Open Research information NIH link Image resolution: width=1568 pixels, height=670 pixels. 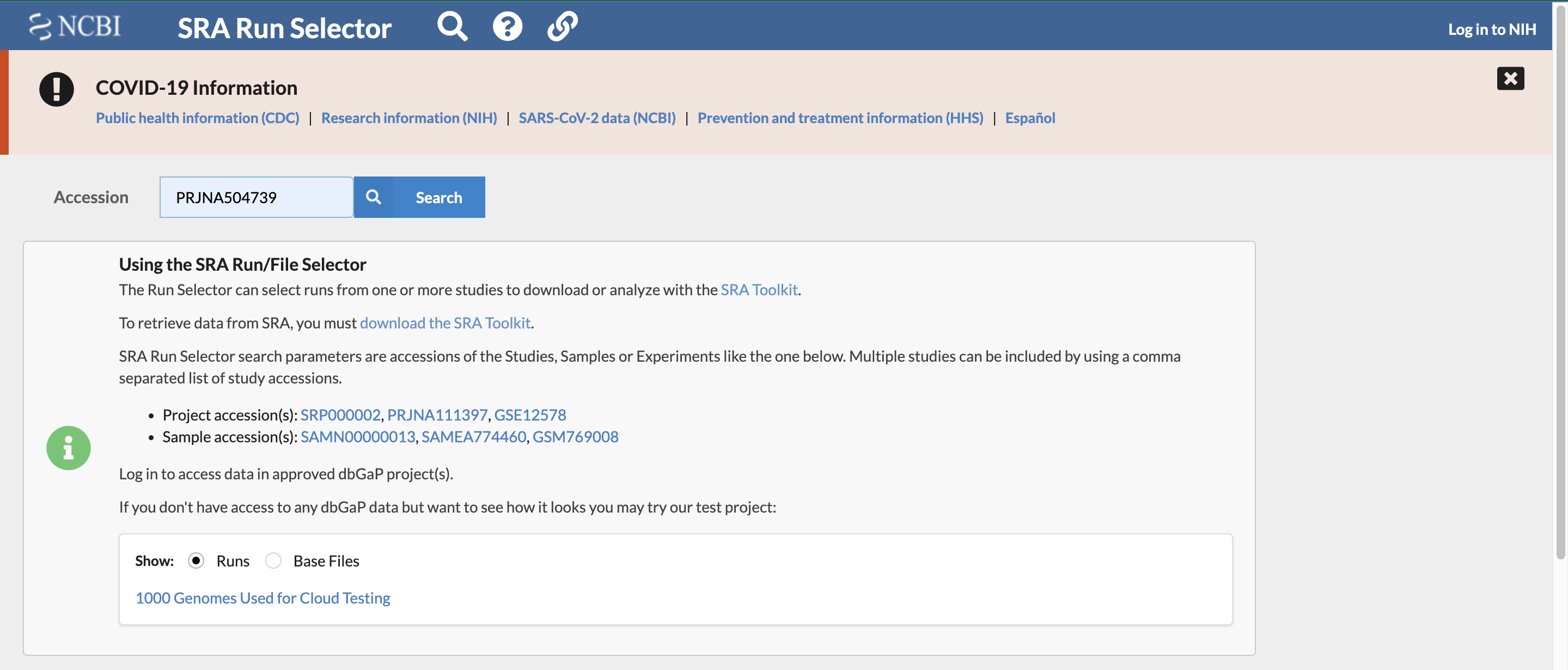[408, 116]
